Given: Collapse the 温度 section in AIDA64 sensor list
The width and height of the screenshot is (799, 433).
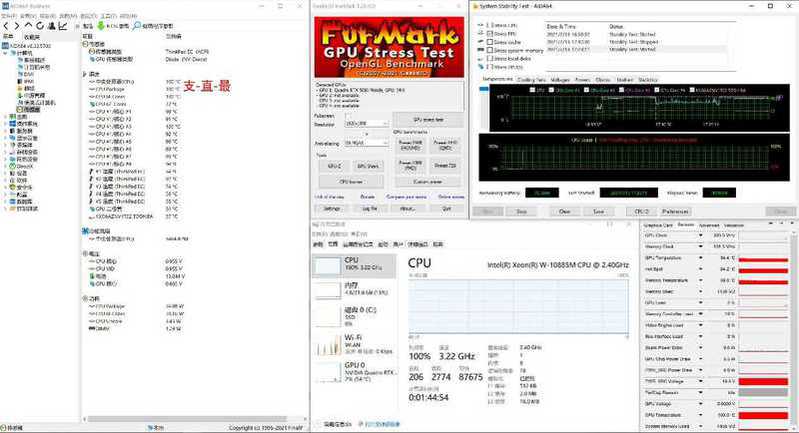Looking at the screenshot, I should [x=85, y=74].
